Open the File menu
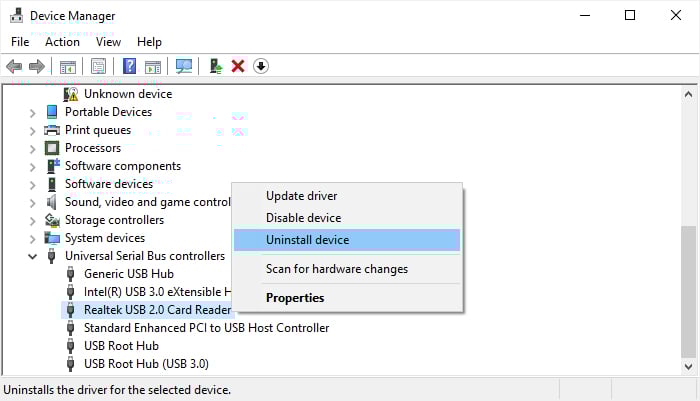Screen dimensions: 700x401 point(20,42)
